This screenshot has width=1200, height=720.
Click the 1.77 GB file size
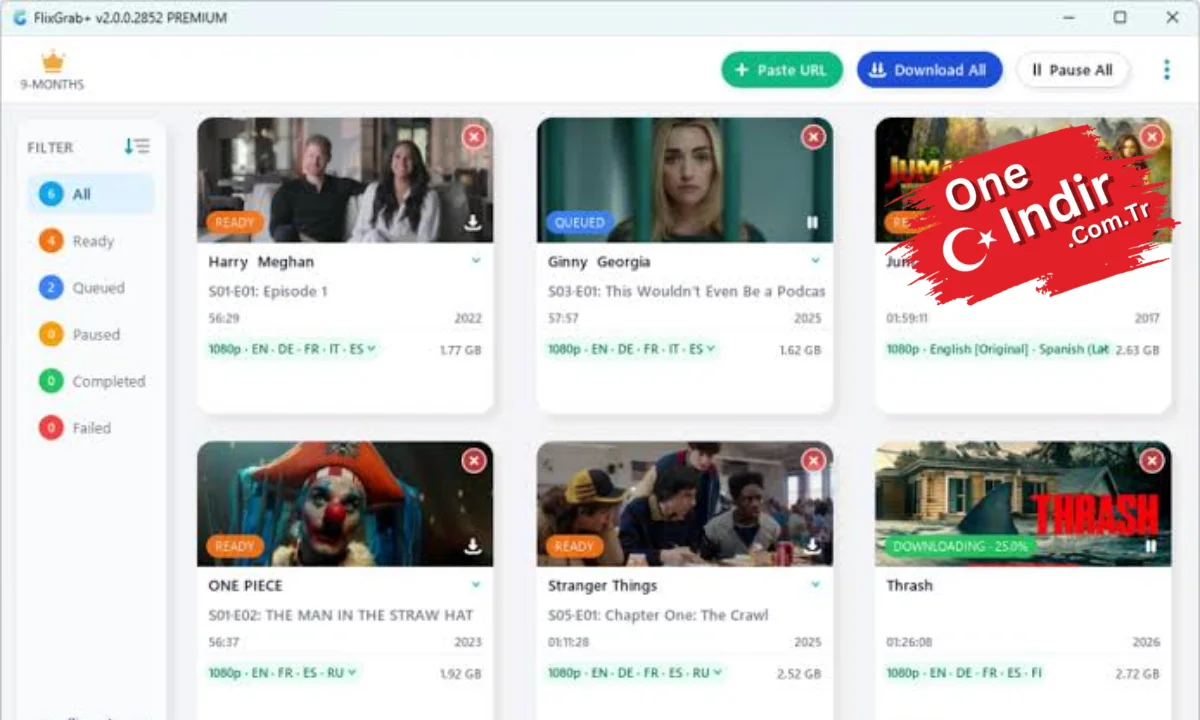pos(461,350)
